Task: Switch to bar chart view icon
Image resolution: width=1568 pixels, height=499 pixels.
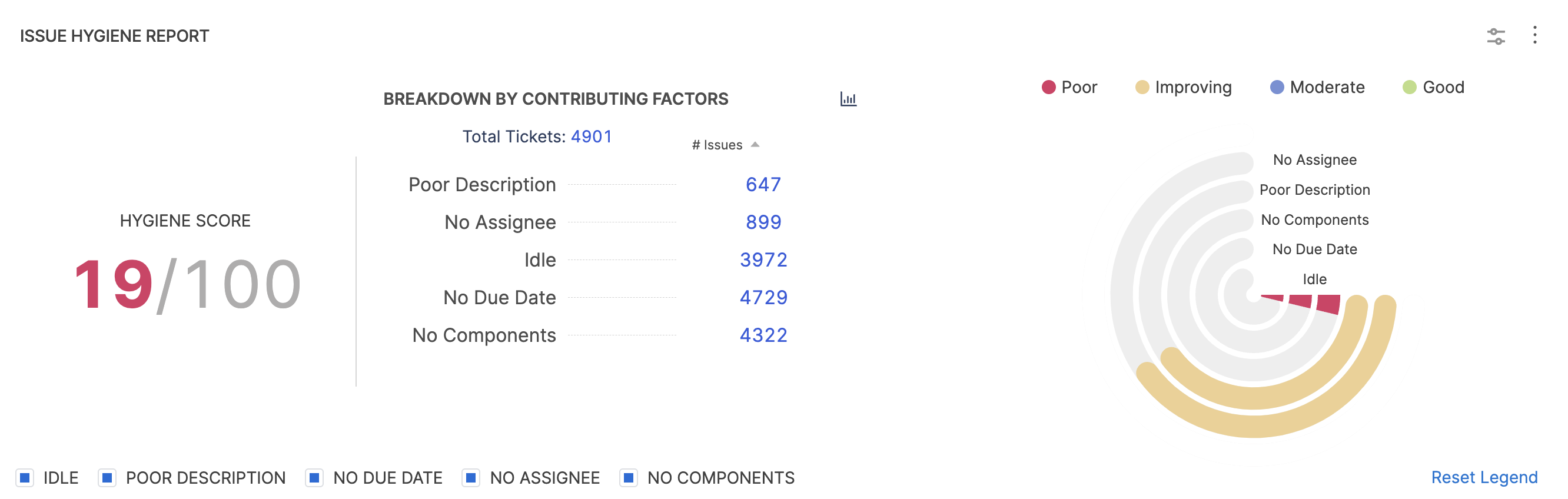Action: pyautogui.click(x=848, y=99)
